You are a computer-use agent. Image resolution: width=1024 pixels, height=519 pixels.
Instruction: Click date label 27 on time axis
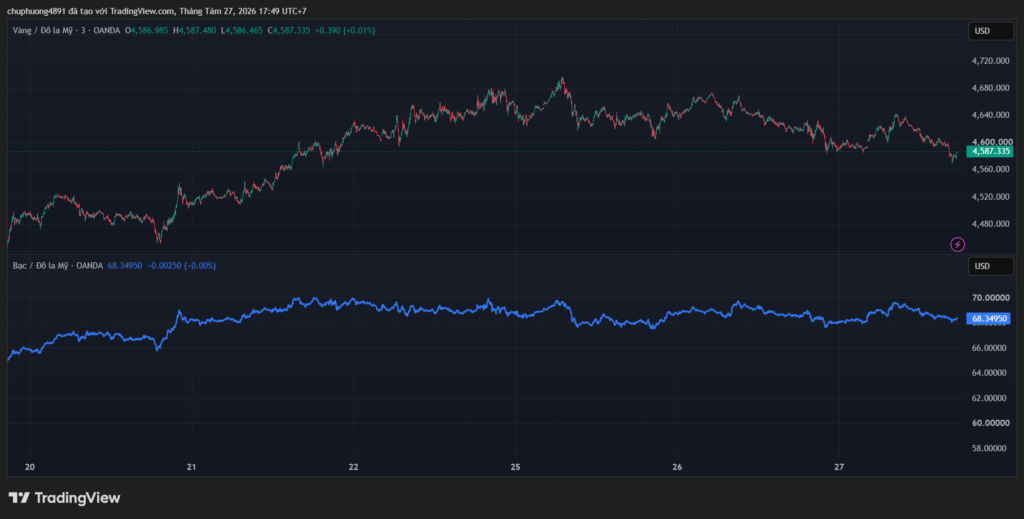[839, 467]
